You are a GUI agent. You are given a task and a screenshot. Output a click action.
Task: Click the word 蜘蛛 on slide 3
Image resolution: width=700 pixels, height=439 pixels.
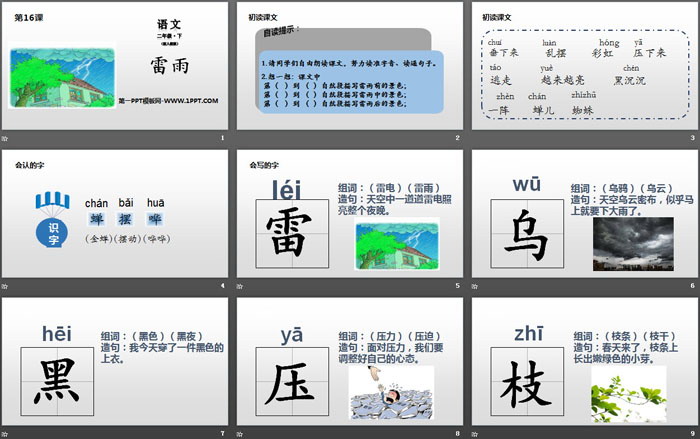583,110
